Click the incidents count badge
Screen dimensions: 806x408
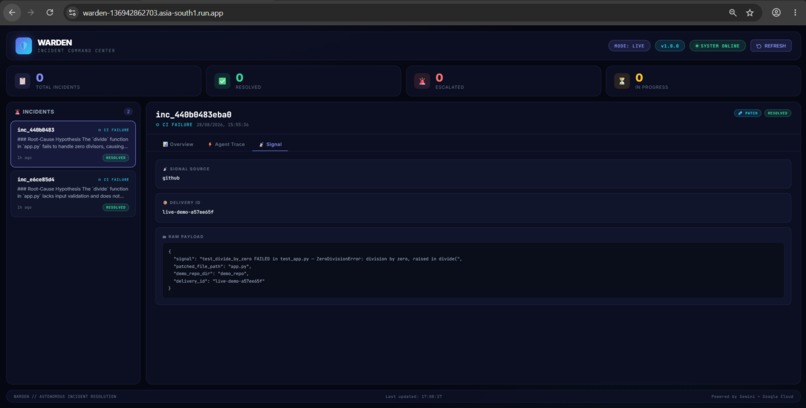pos(128,112)
